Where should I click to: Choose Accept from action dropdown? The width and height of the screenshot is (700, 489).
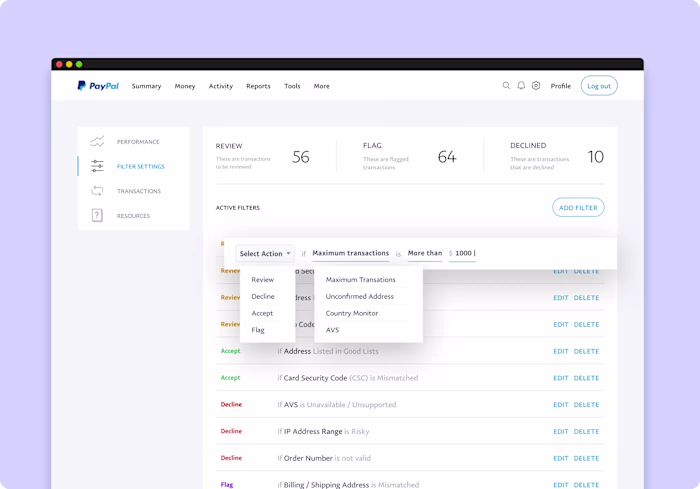262,313
